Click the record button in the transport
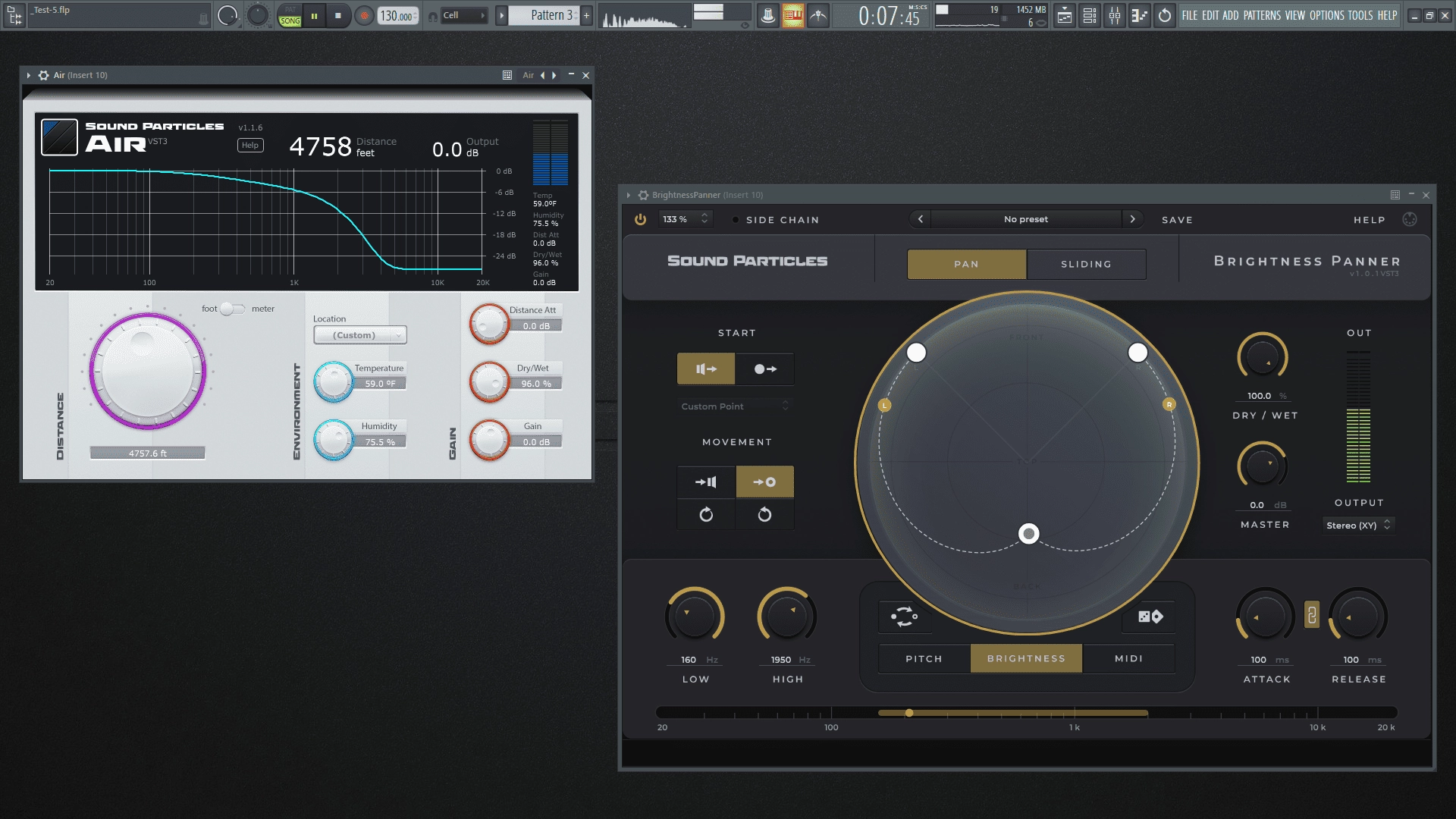 pyautogui.click(x=364, y=15)
